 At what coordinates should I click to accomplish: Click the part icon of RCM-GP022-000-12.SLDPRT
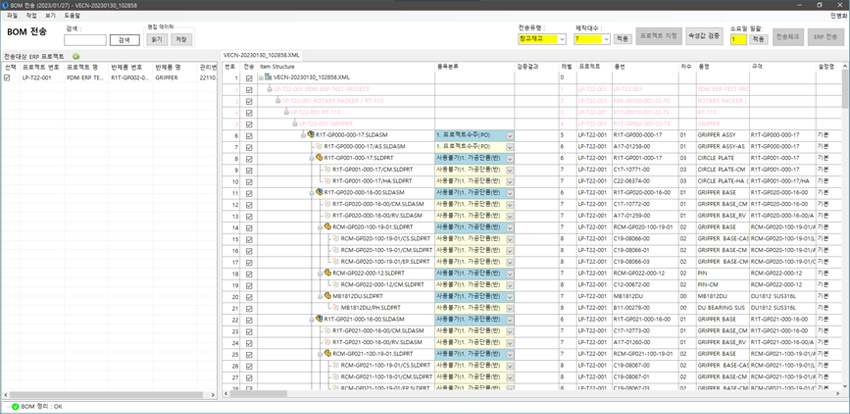(x=327, y=272)
